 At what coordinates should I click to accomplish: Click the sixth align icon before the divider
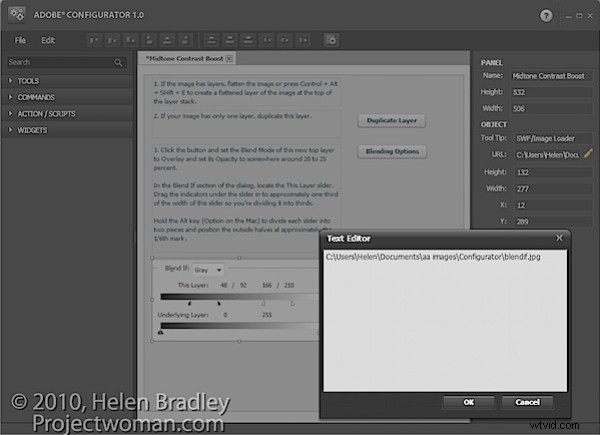[x=186, y=40]
